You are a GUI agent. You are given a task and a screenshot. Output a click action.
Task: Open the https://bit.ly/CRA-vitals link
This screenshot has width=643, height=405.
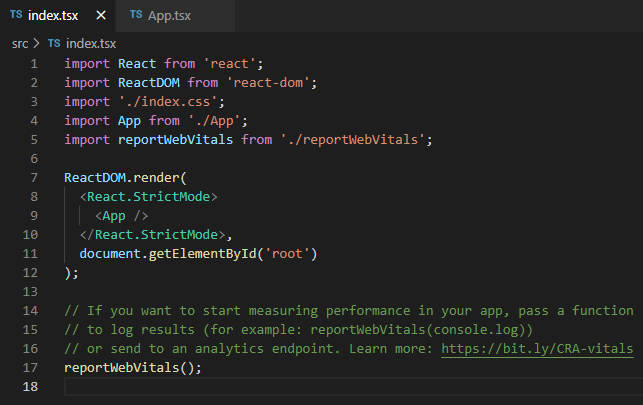(x=537, y=348)
